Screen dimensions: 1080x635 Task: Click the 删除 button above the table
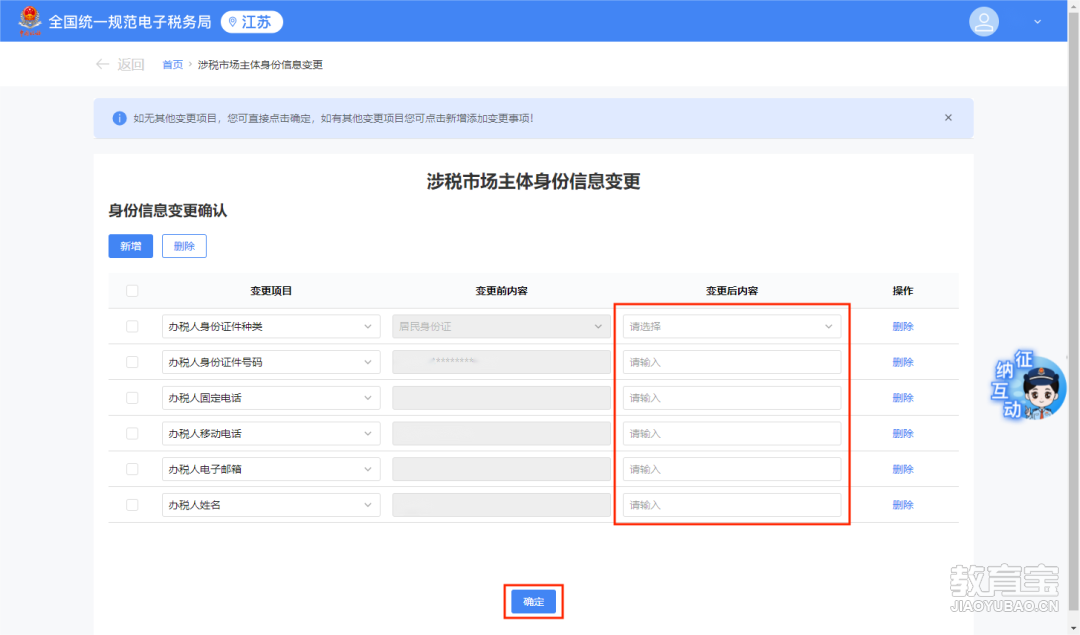pyautogui.click(x=184, y=246)
